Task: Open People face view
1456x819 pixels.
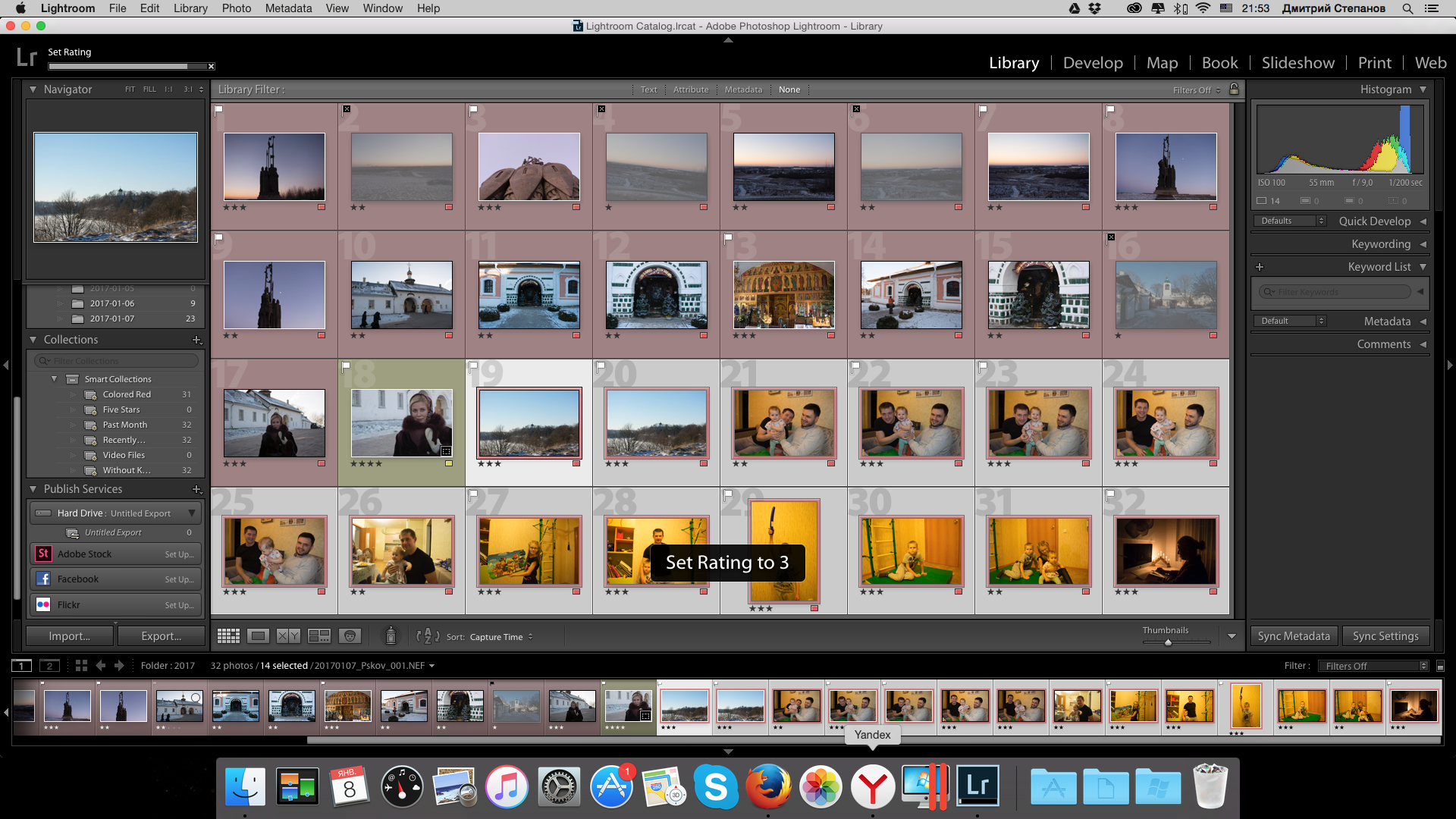Action: (350, 636)
